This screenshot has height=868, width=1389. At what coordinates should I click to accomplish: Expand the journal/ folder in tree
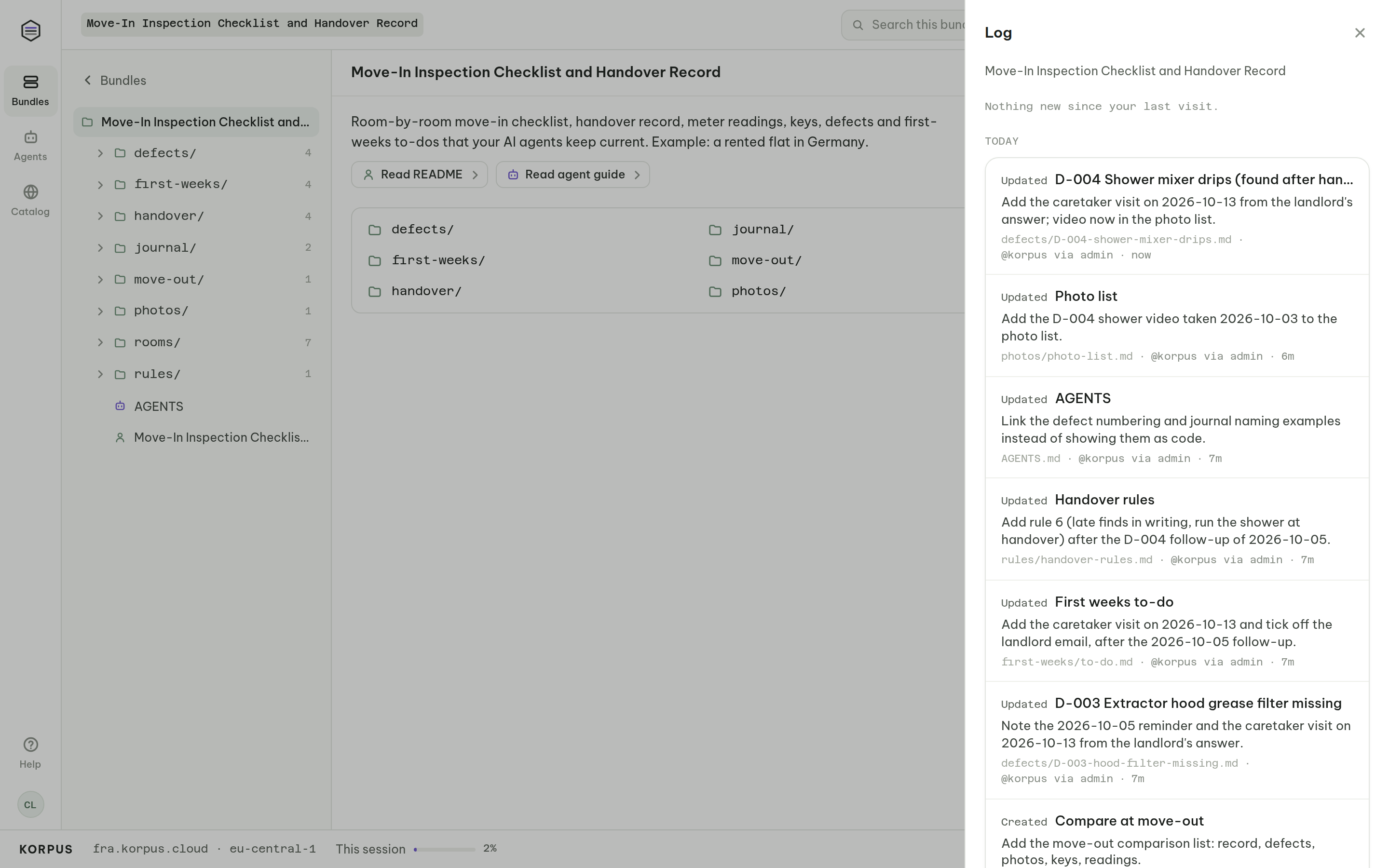click(x=100, y=248)
